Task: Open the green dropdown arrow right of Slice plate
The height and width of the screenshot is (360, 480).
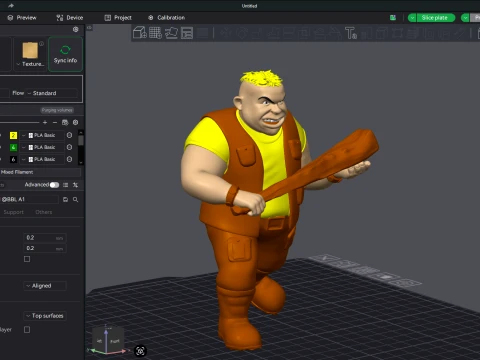Action: pyautogui.click(x=465, y=18)
